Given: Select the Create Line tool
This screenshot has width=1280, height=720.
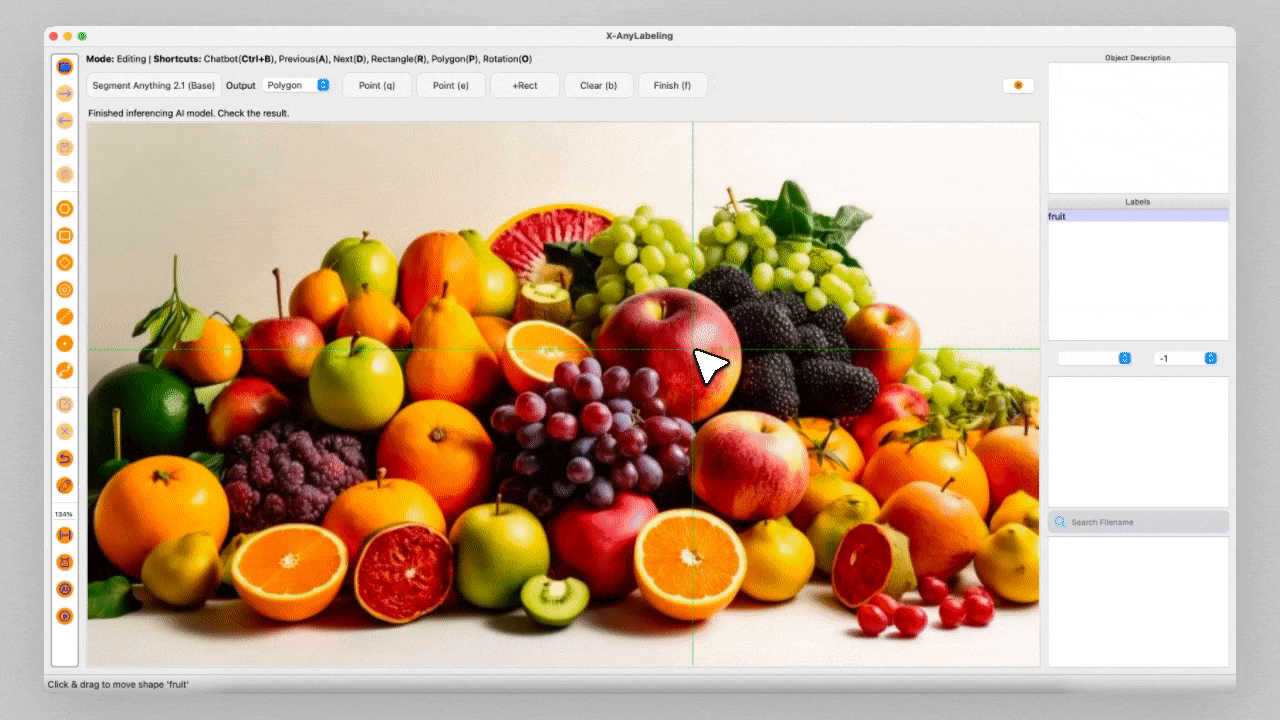Looking at the screenshot, I should click(x=65, y=317).
